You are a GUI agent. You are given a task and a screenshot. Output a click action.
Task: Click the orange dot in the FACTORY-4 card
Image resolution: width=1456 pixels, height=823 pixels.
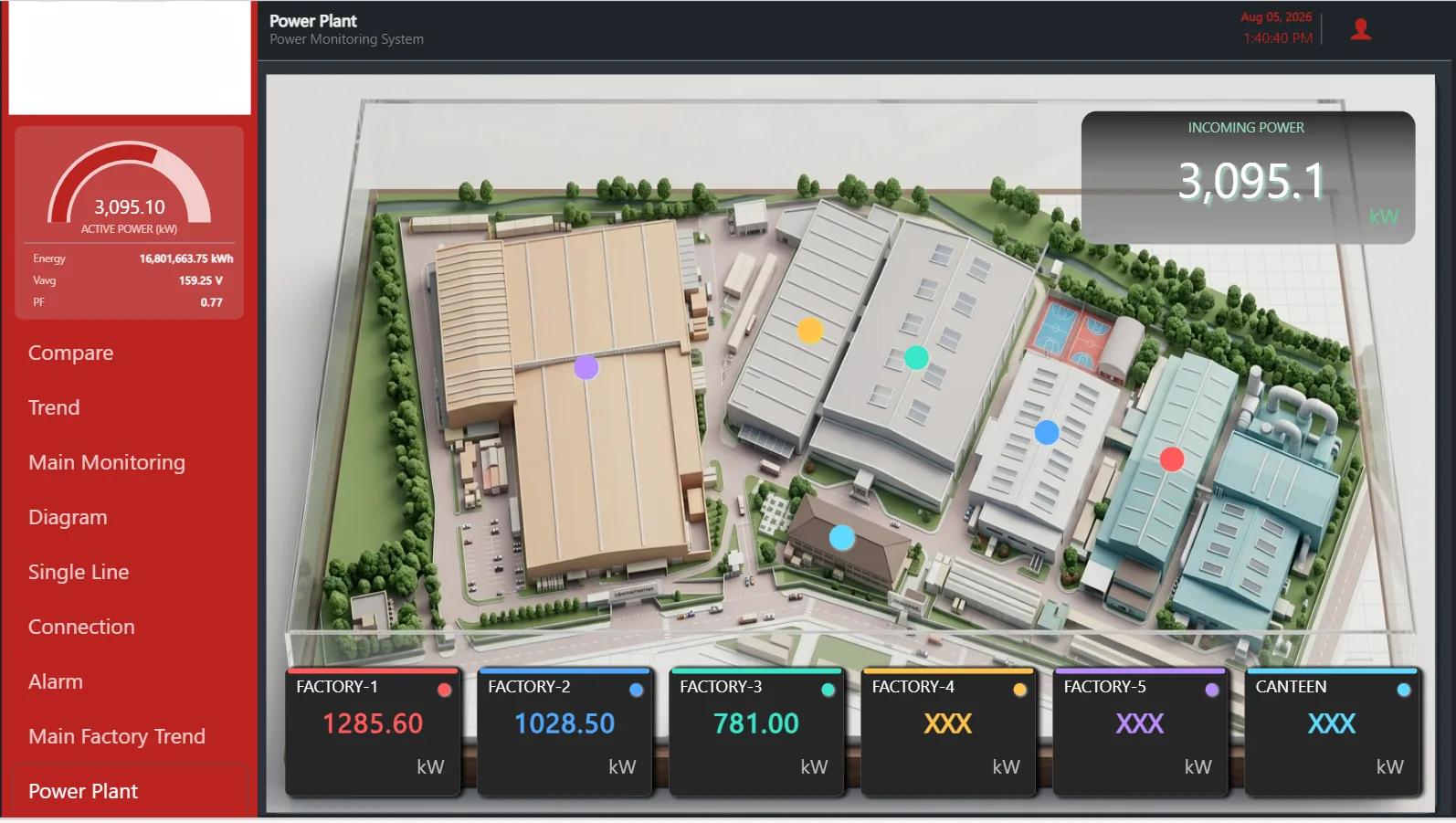[1020, 690]
